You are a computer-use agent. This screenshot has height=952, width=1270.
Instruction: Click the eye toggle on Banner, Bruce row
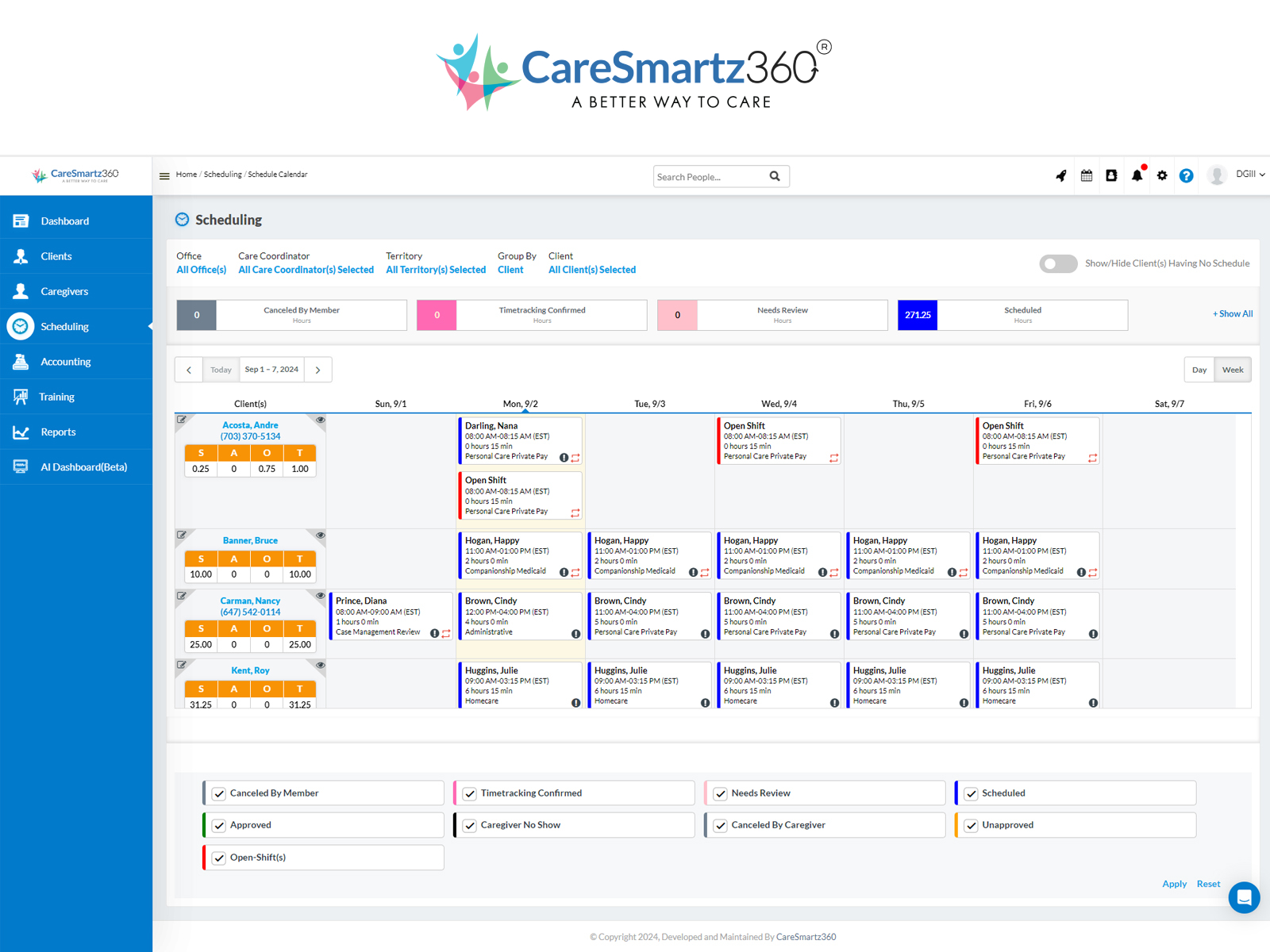tap(320, 535)
